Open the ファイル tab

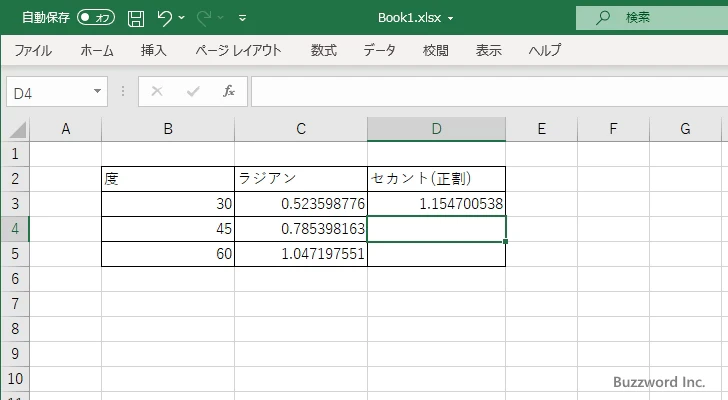[33, 50]
